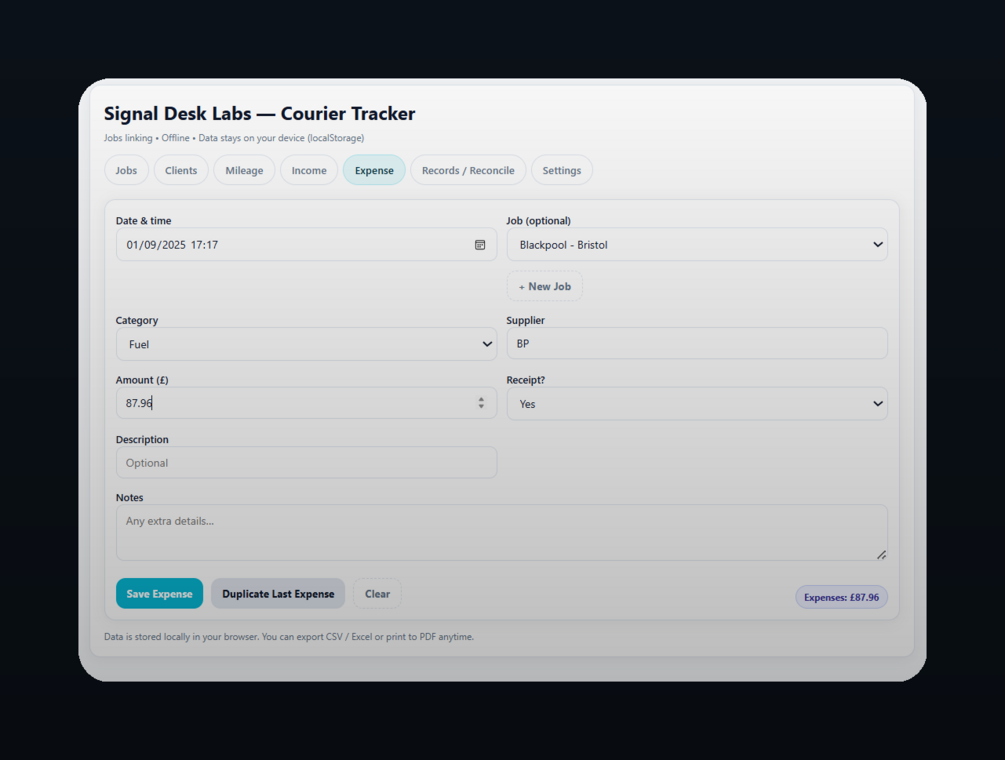Click into the Description input field
This screenshot has height=760, width=1005.
[306, 463]
